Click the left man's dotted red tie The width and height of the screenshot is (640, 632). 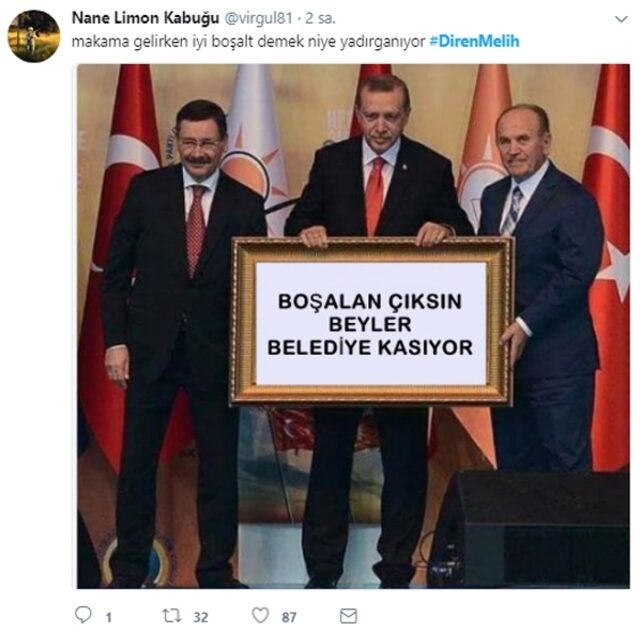click(x=196, y=230)
